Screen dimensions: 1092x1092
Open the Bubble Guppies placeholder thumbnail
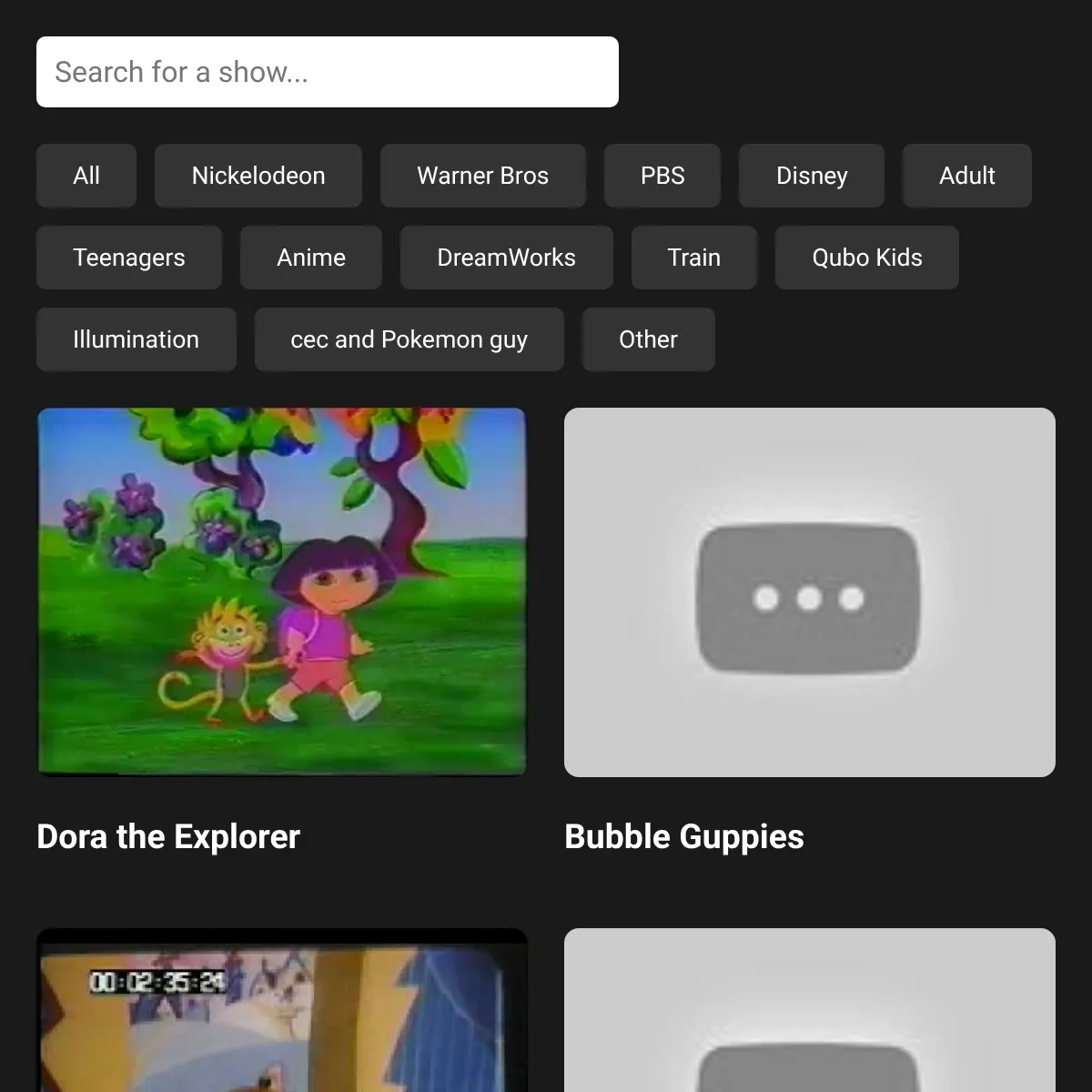tap(810, 592)
